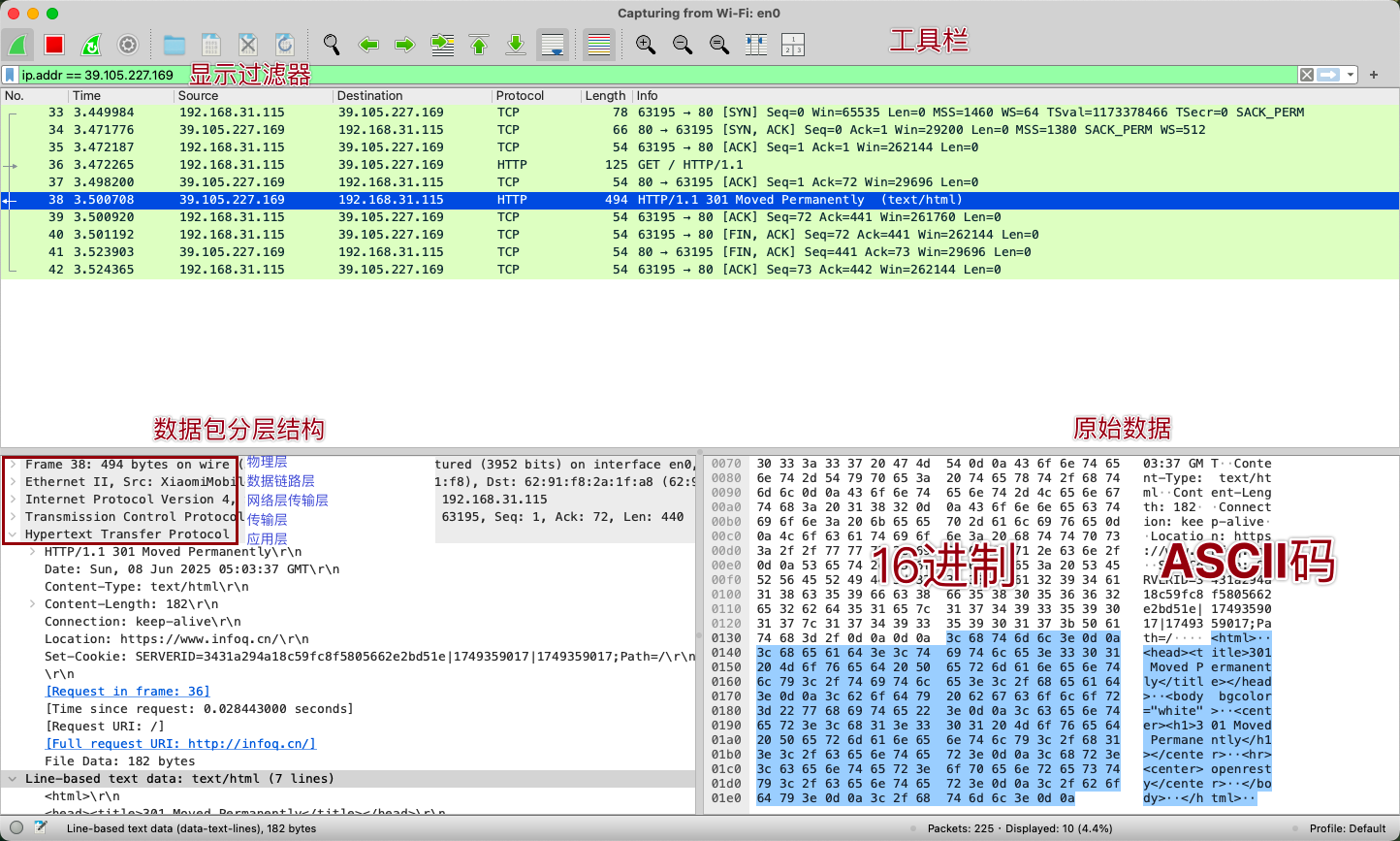The image size is (1400, 841).
Task: Reset text to normal size
Action: click(x=719, y=45)
